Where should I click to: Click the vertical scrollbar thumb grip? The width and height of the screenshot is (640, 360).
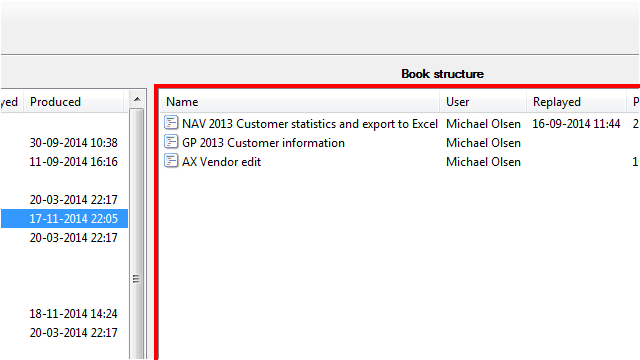[136, 279]
